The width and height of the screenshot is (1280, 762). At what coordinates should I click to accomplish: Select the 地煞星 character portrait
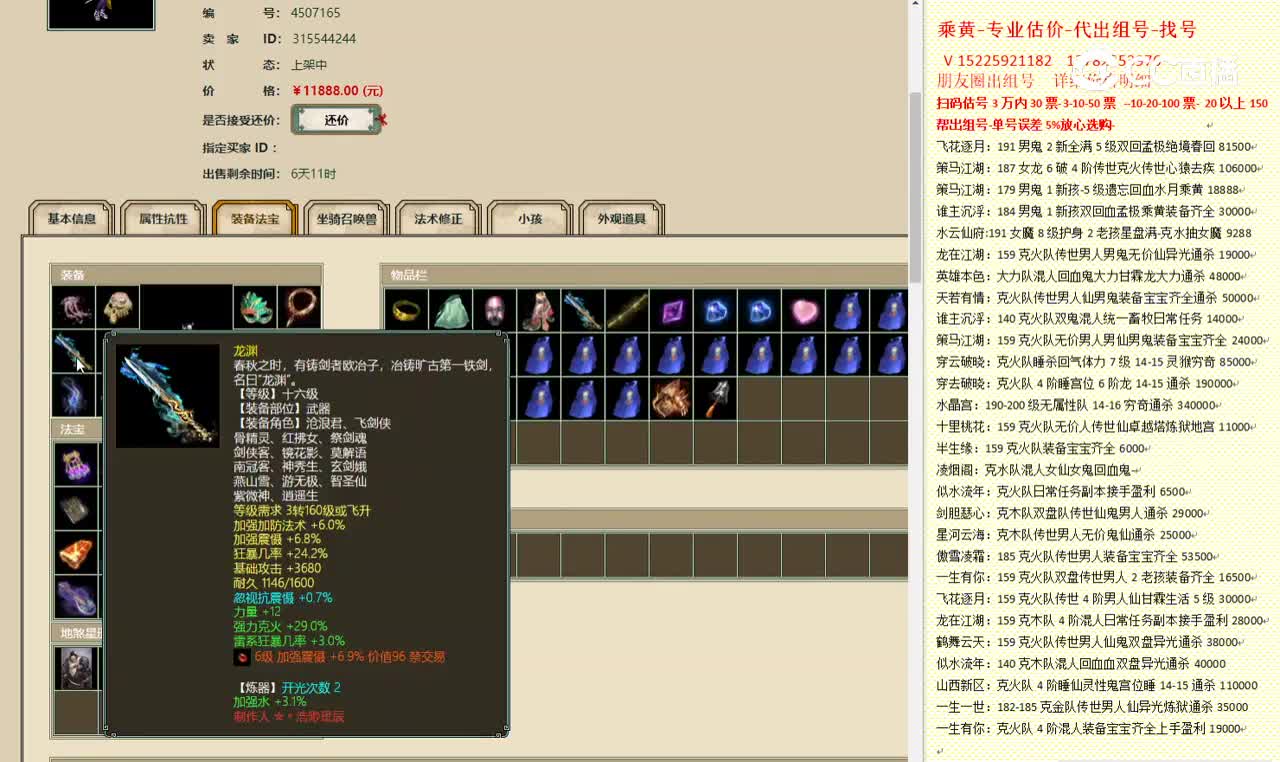(76, 668)
